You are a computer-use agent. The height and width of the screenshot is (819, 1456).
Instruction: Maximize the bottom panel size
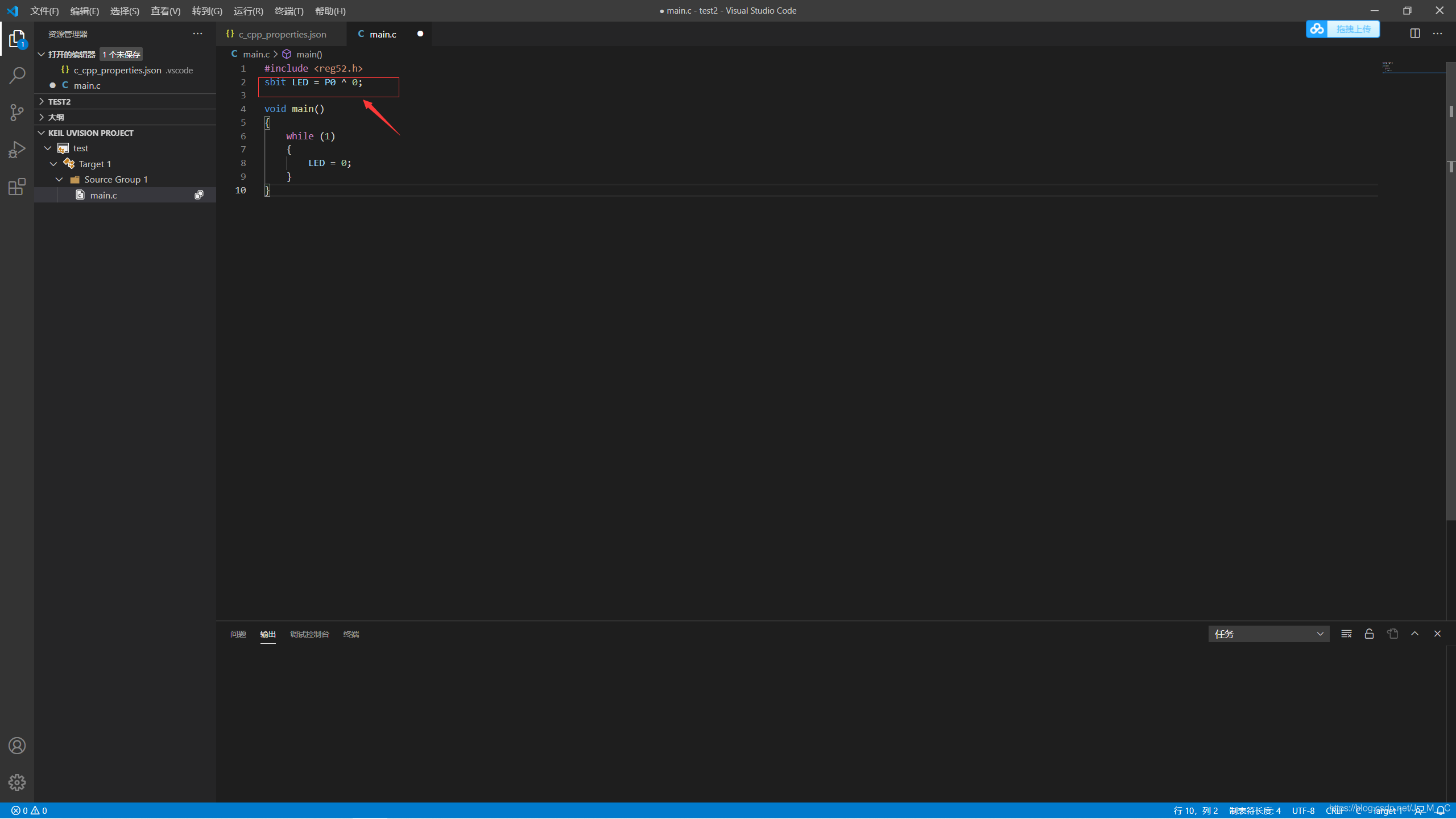pos(1414,634)
